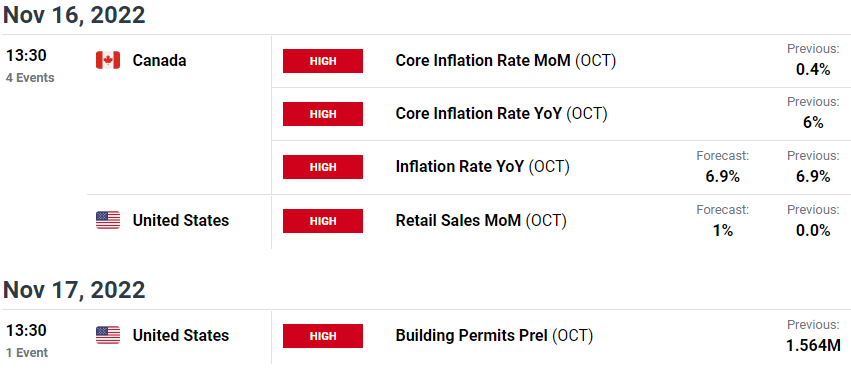Click the Canada flag icon
The width and height of the screenshot is (851, 370).
pos(108,60)
